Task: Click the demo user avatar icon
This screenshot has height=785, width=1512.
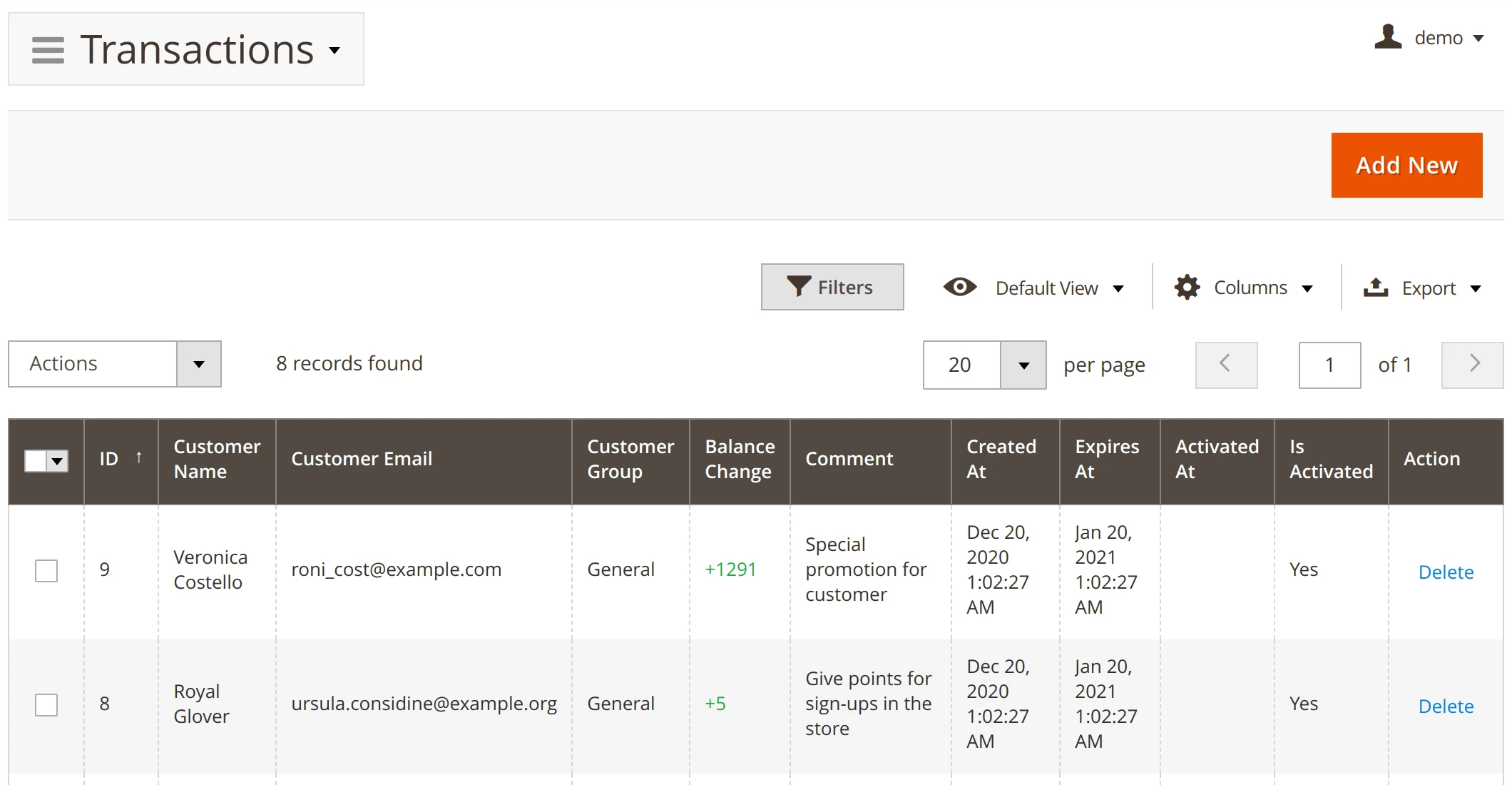Action: click(x=1387, y=38)
